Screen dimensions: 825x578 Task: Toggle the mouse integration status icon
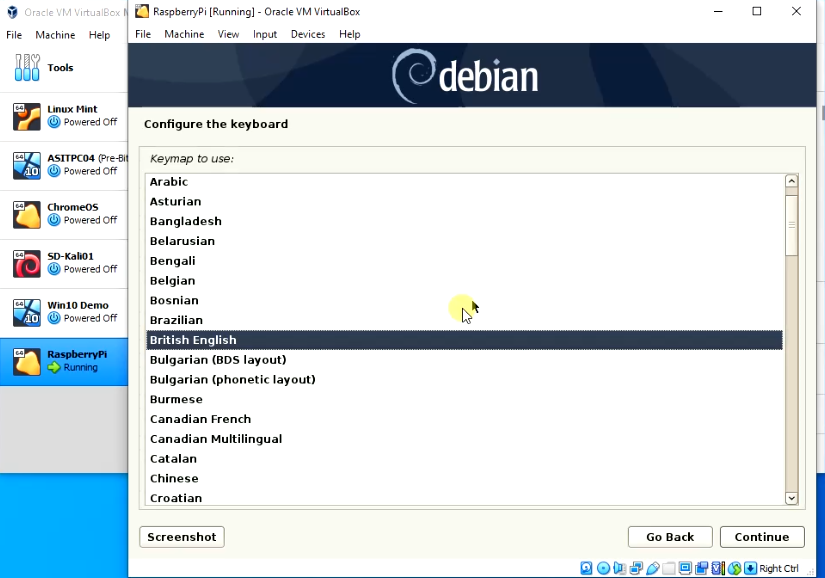tap(733, 568)
